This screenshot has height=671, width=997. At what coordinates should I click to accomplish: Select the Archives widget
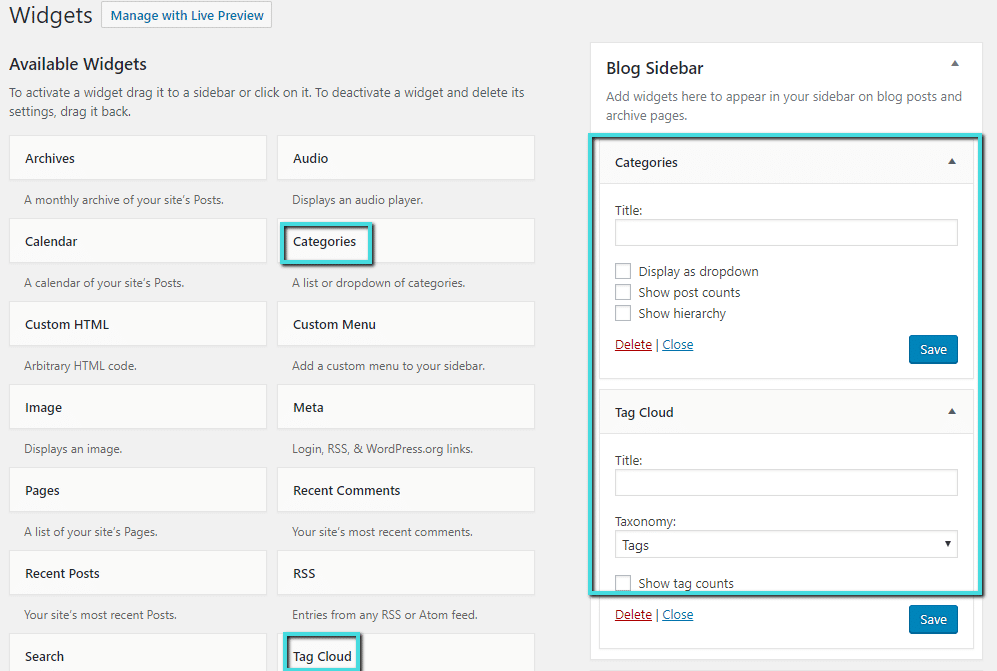137,157
